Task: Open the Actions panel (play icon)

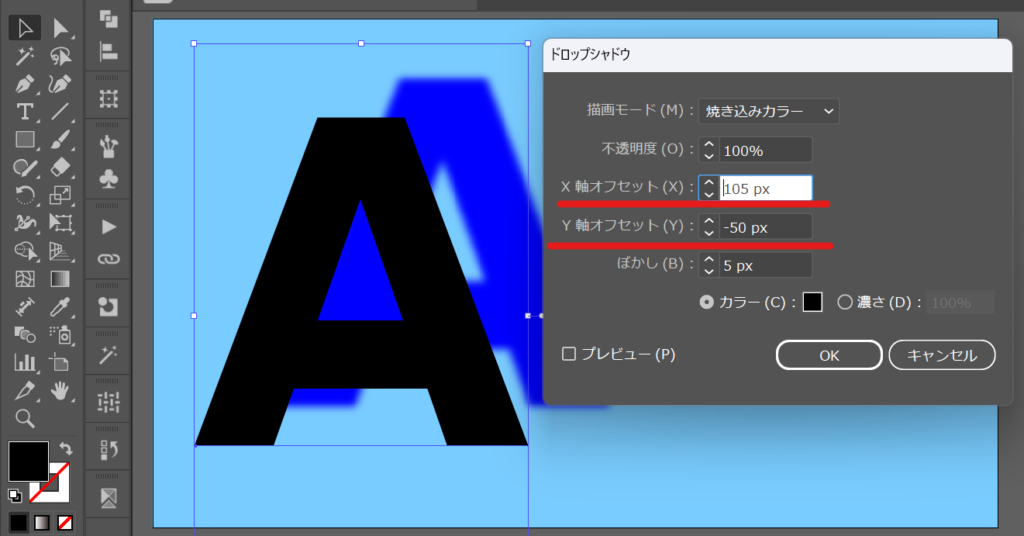Action: [x=108, y=227]
